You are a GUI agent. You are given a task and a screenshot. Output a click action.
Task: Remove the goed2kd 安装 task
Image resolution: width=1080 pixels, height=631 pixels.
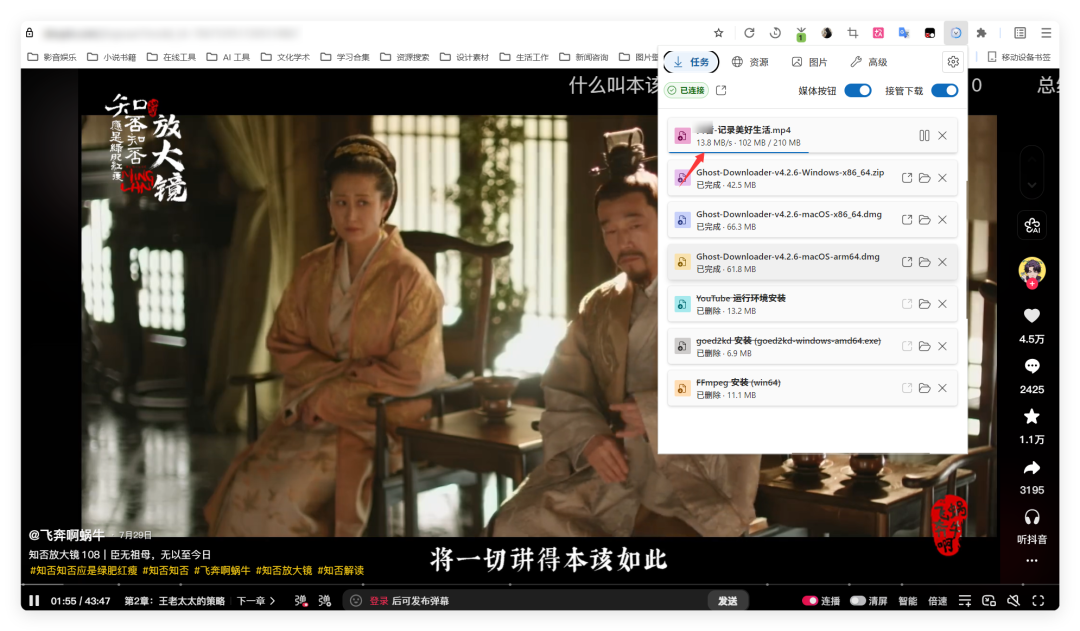(x=942, y=346)
